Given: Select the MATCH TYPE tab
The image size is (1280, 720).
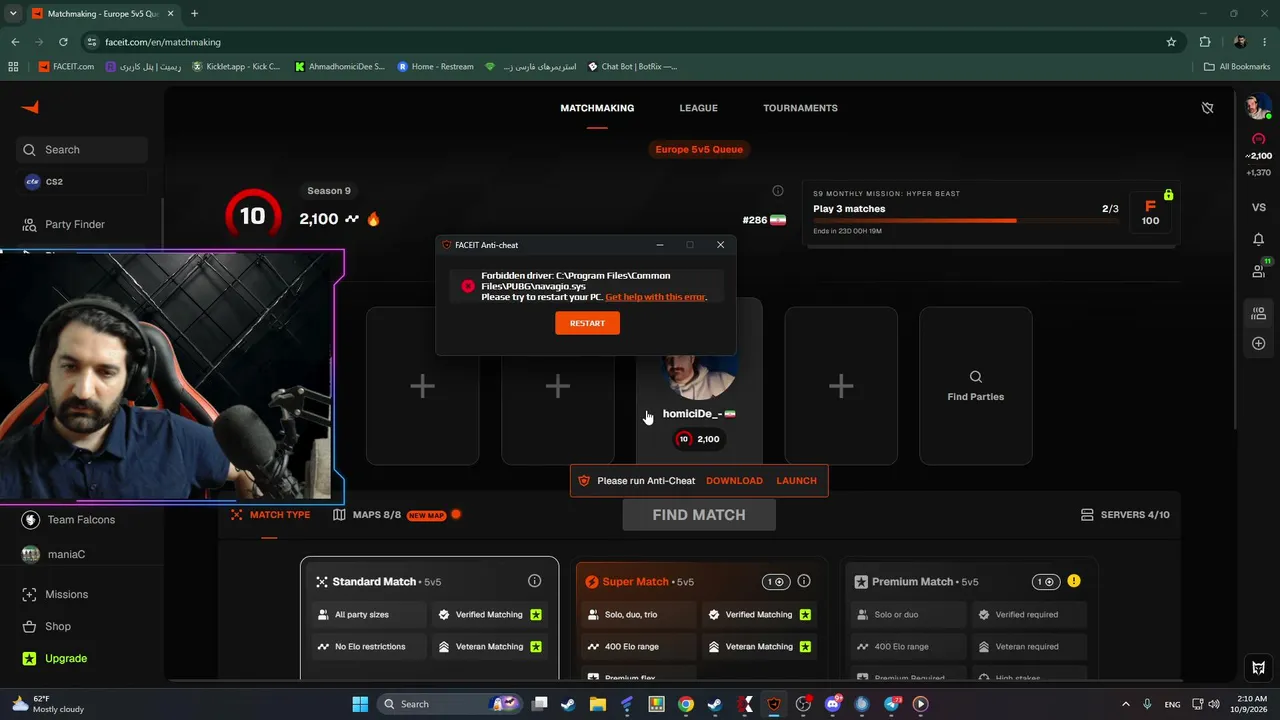Looking at the screenshot, I should click(x=271, y=515).
